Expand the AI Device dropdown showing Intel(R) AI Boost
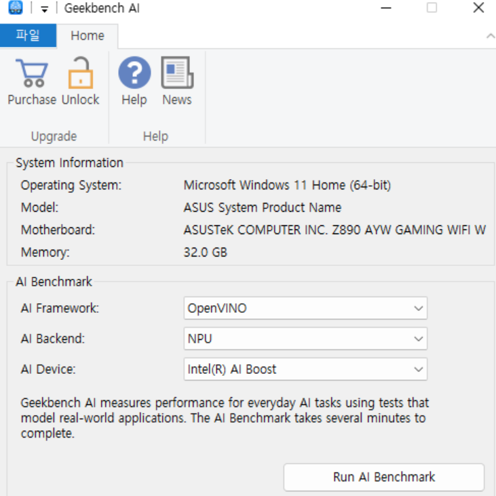Viewport: 496px width, 496px height. 305,369
